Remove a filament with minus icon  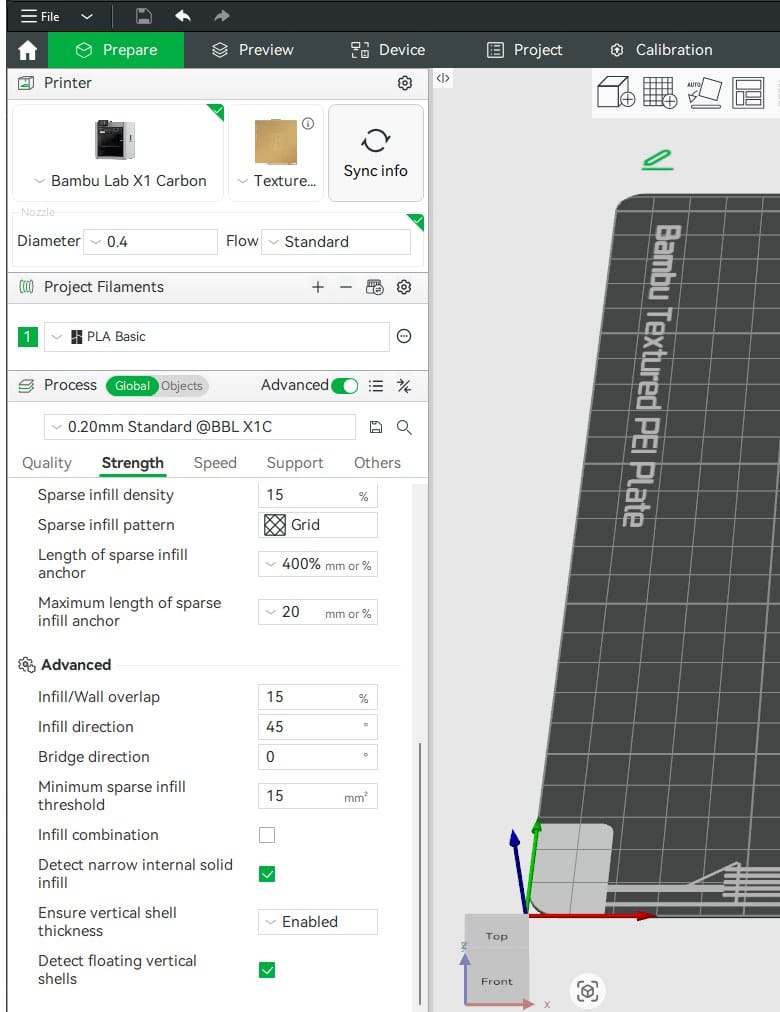point(346,287)
